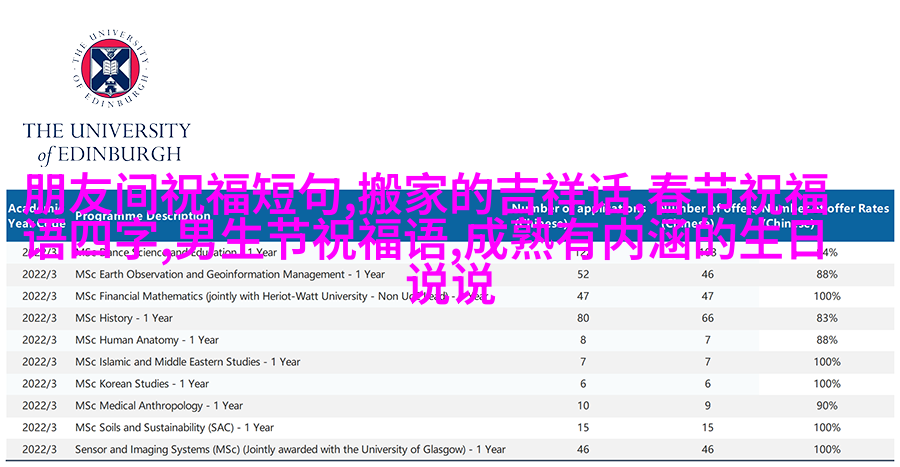Select offer rate 100% for Financial Mathematics
Screen dimensions: 900x467
(x=827, y=296)
